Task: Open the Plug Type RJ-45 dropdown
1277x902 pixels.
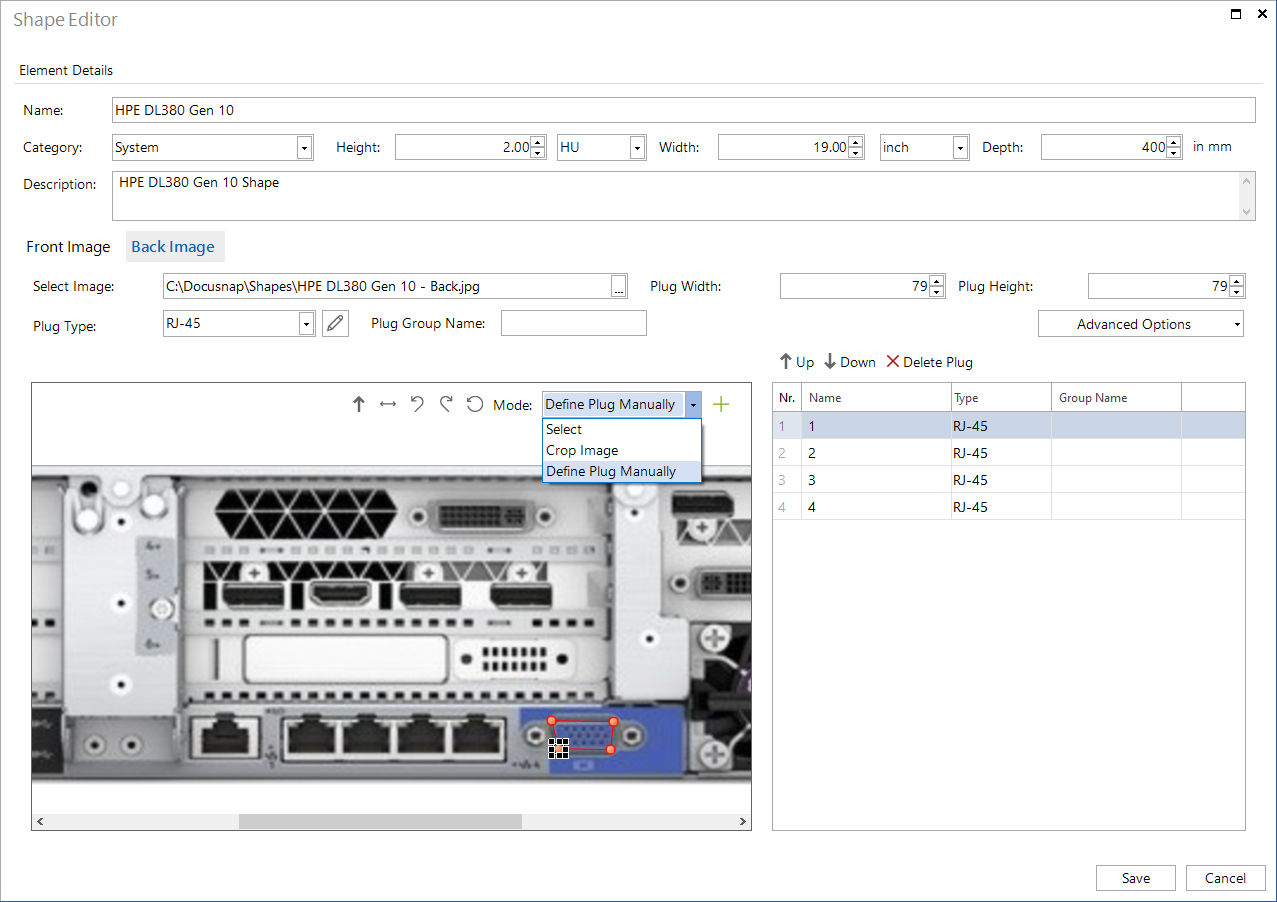Action: click(x=306, y=324)
